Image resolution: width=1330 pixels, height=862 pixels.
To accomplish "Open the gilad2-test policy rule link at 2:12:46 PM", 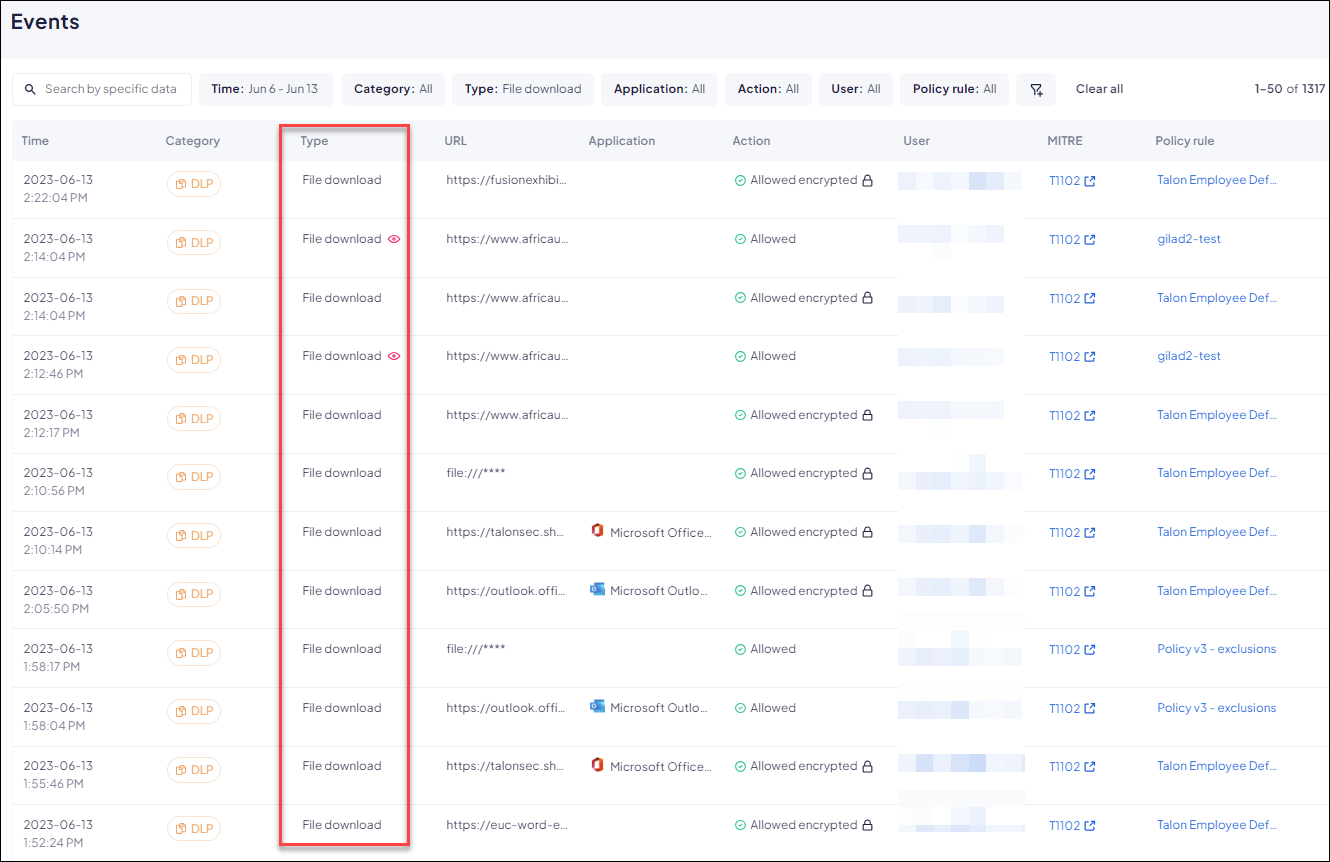I will click(x=1188, y=356).
